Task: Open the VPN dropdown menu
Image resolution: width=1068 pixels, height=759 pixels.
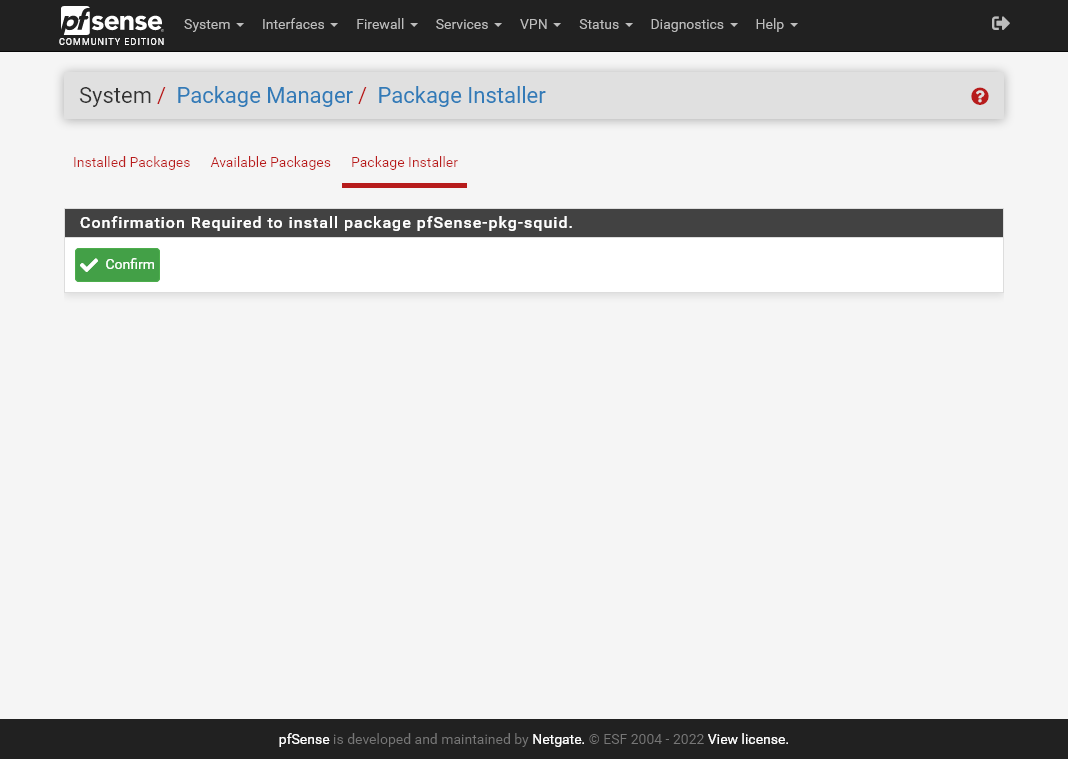Action: click(x=540, y=24)
